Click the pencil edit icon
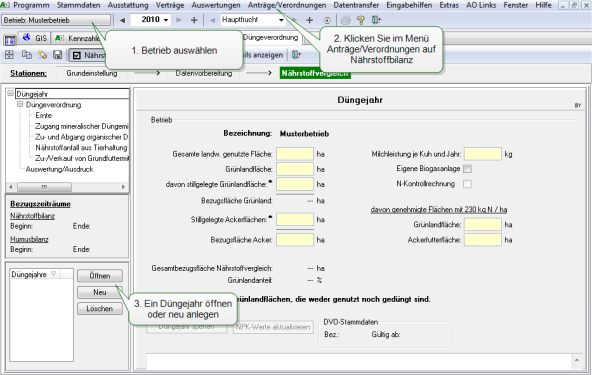Image resolution: width=592 pixels, height=375 pixels. (x=42, y=55)
